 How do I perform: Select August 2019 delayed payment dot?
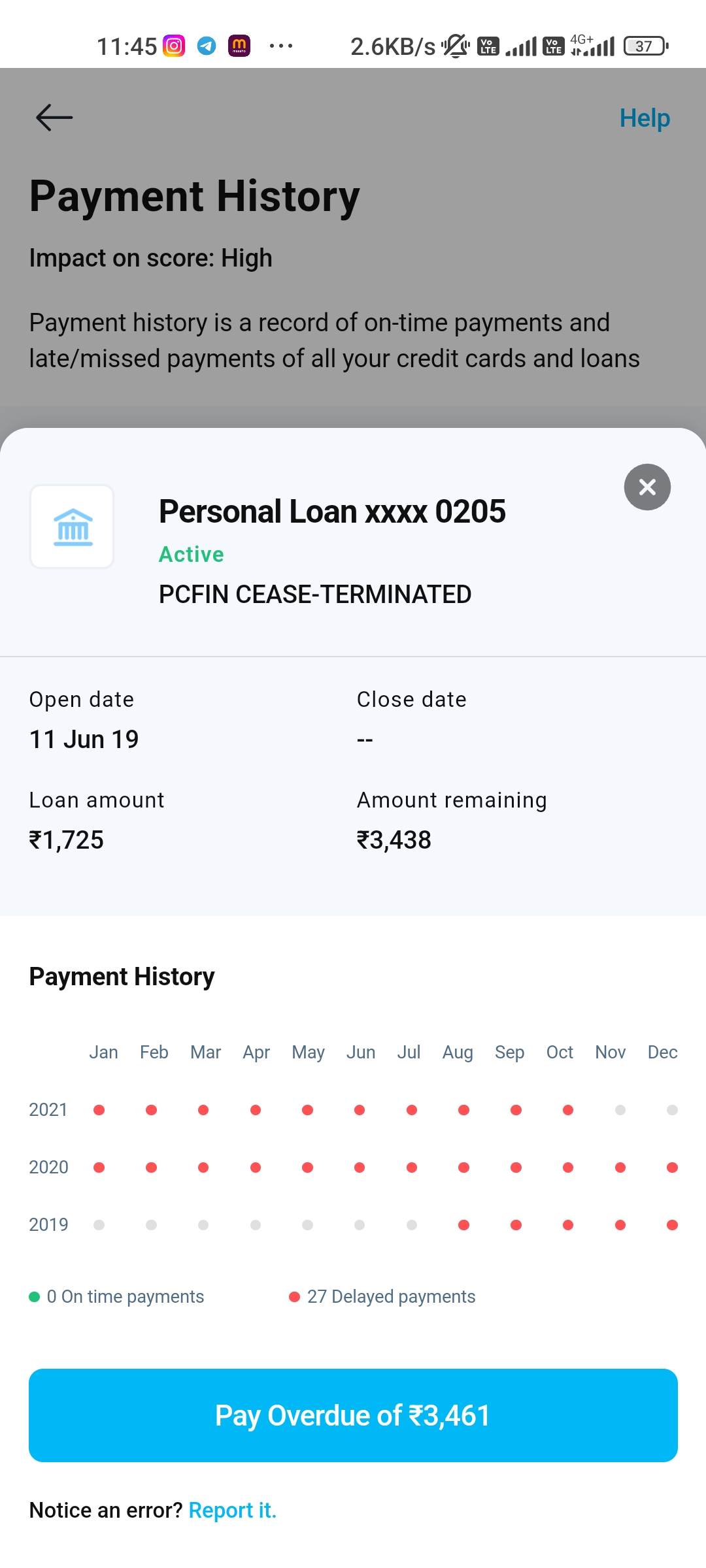463,1225
